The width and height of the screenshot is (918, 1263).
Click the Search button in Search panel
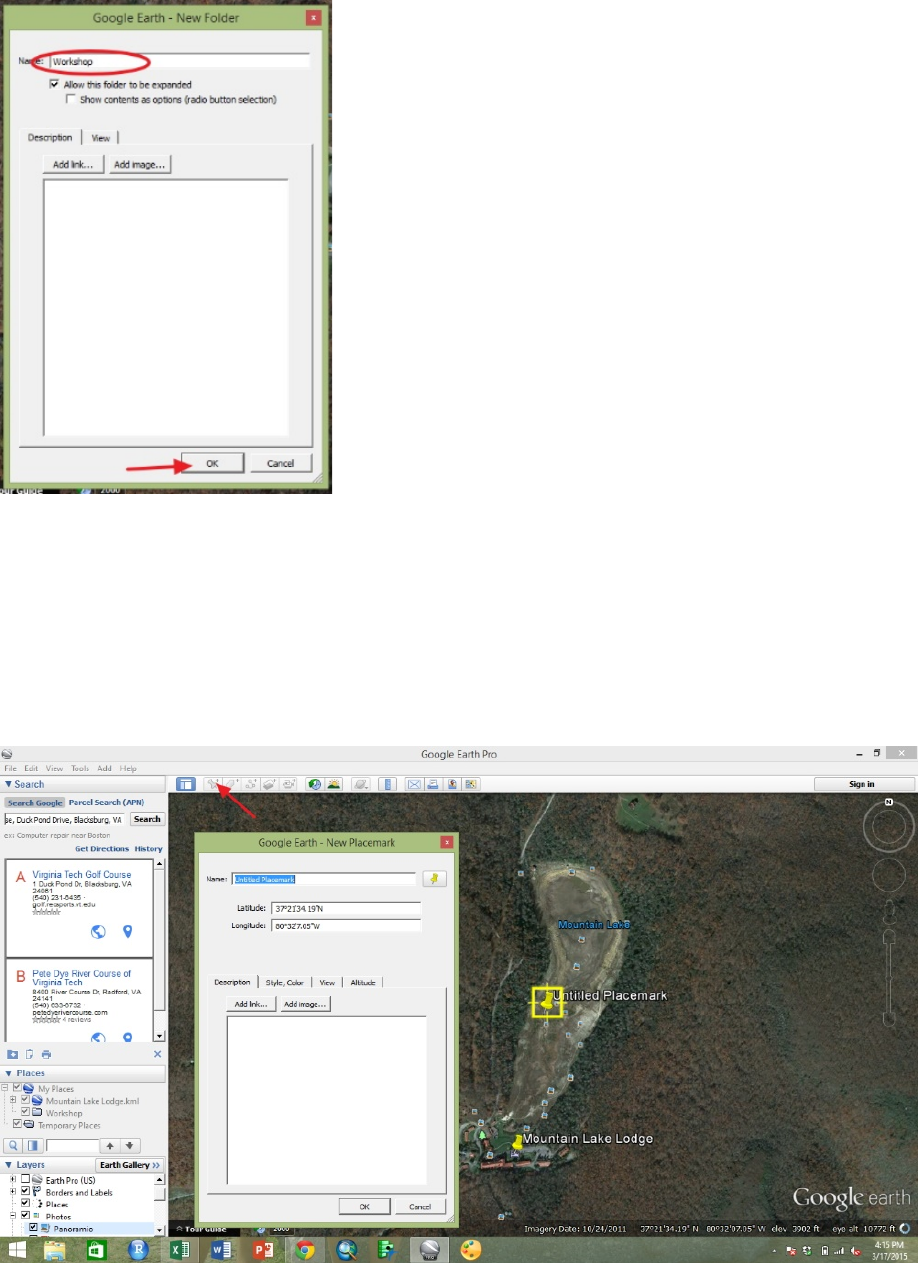click(147, 819)
